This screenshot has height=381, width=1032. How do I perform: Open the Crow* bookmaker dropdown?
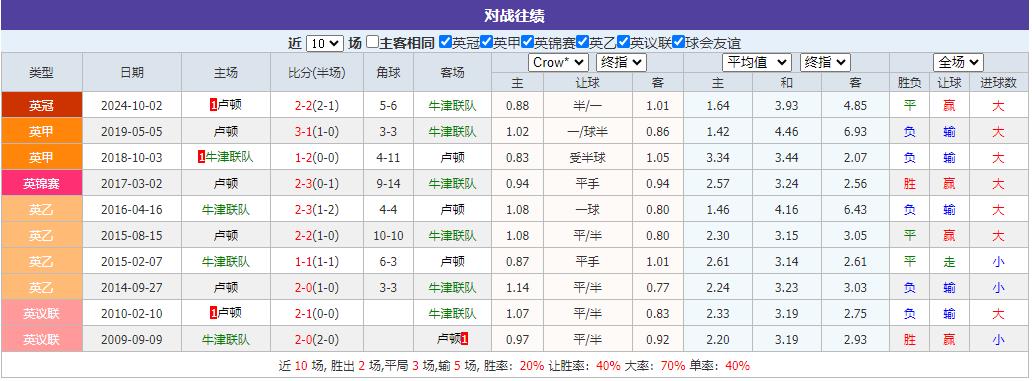click(558, 63)
